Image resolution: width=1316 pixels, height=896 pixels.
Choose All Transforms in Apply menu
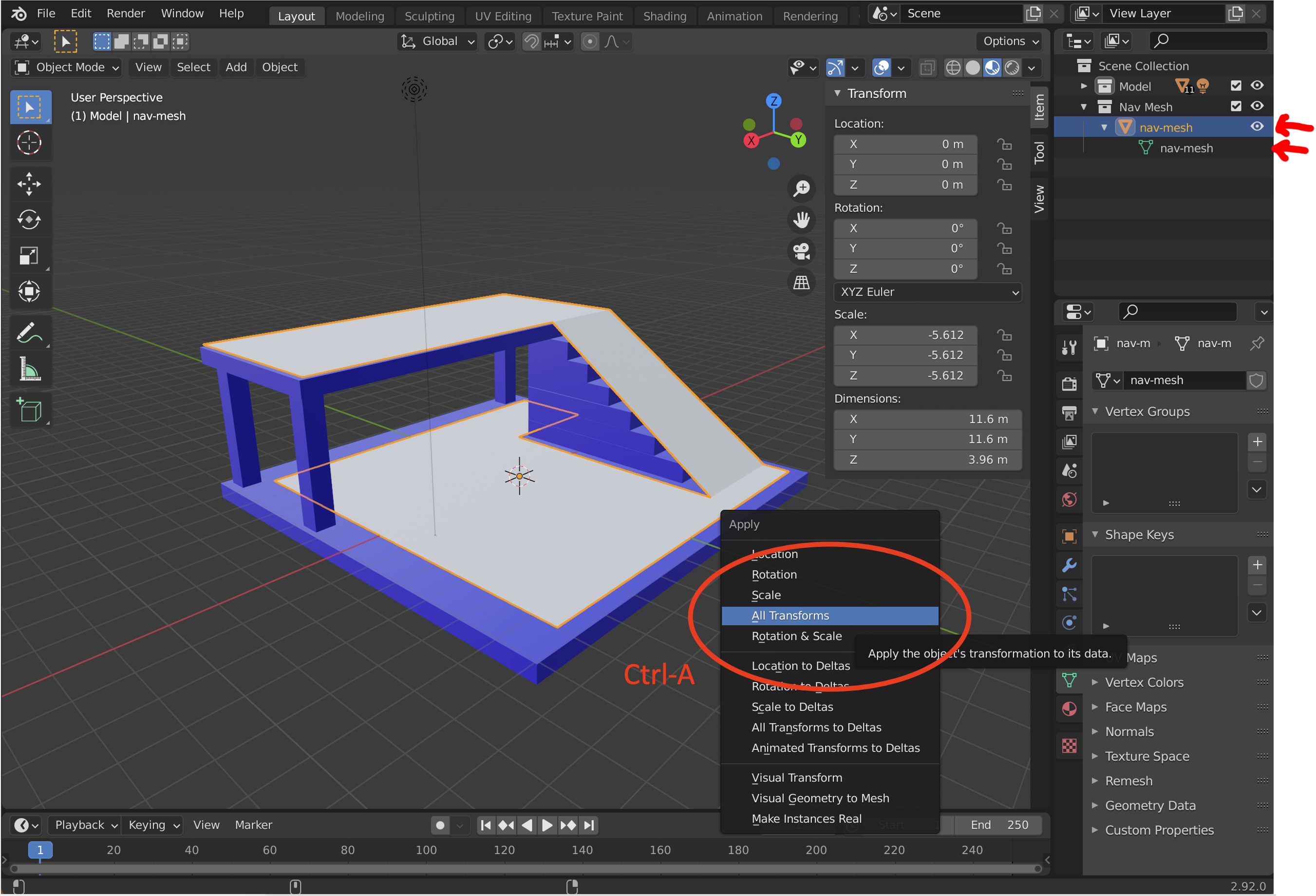[x=829, y=616]
